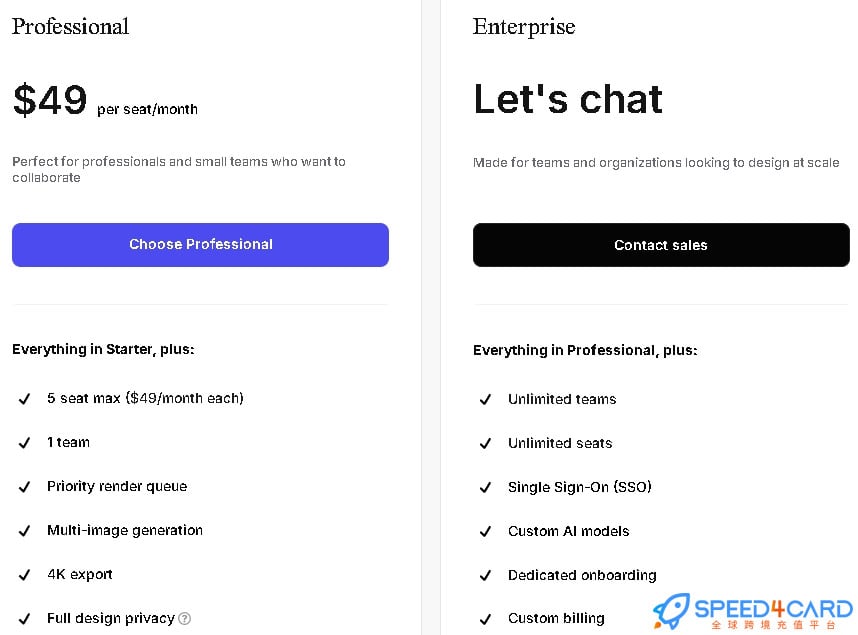Click the checkmark beside Multi-image generation
The image size is (858, 635).
24,530
